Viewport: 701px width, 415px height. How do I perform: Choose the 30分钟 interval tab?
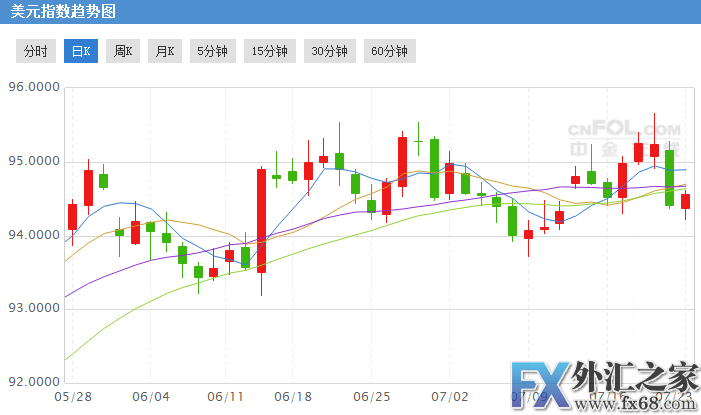pos(329,51)
